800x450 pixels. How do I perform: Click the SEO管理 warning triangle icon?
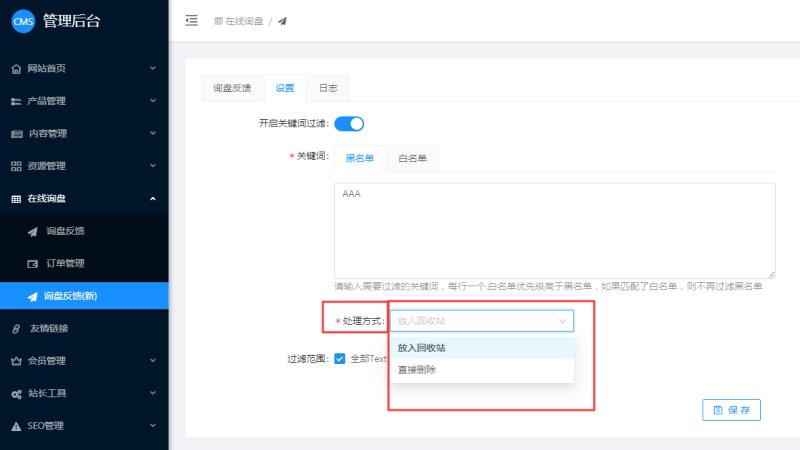tap(16, 426)
